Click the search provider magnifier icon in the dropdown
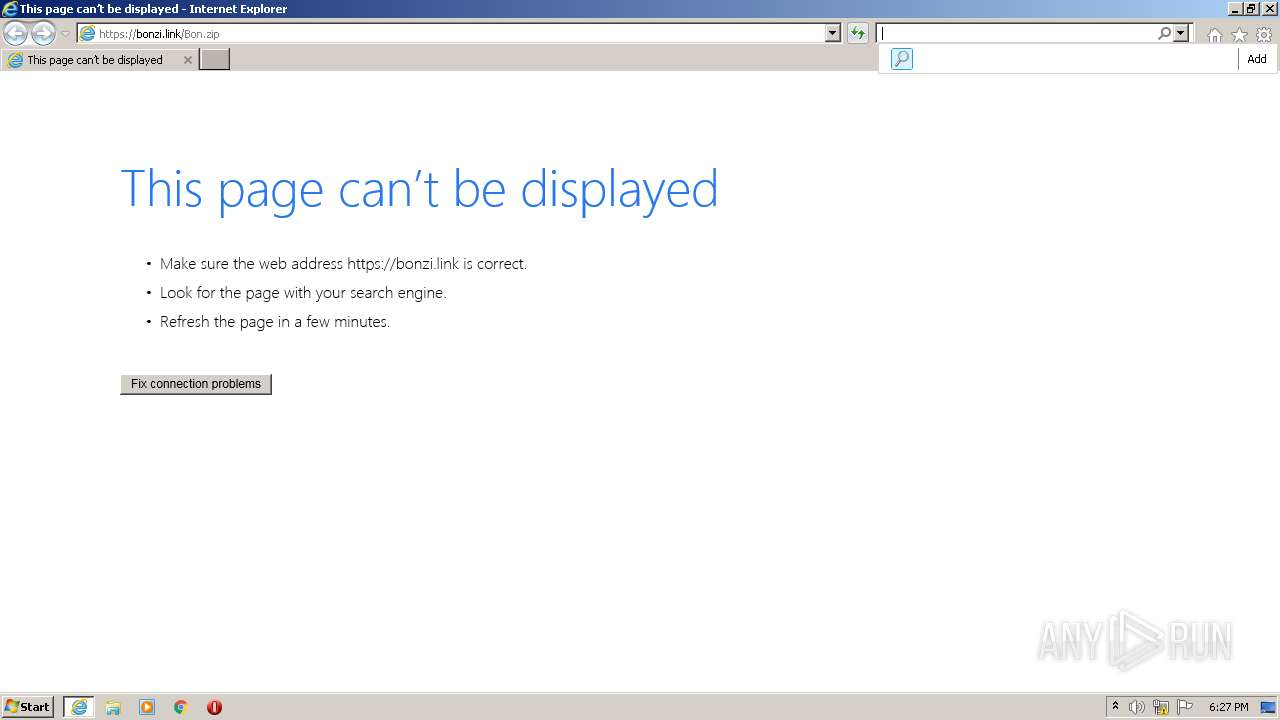The image size is (1280, 720). [x=902, y=59]
